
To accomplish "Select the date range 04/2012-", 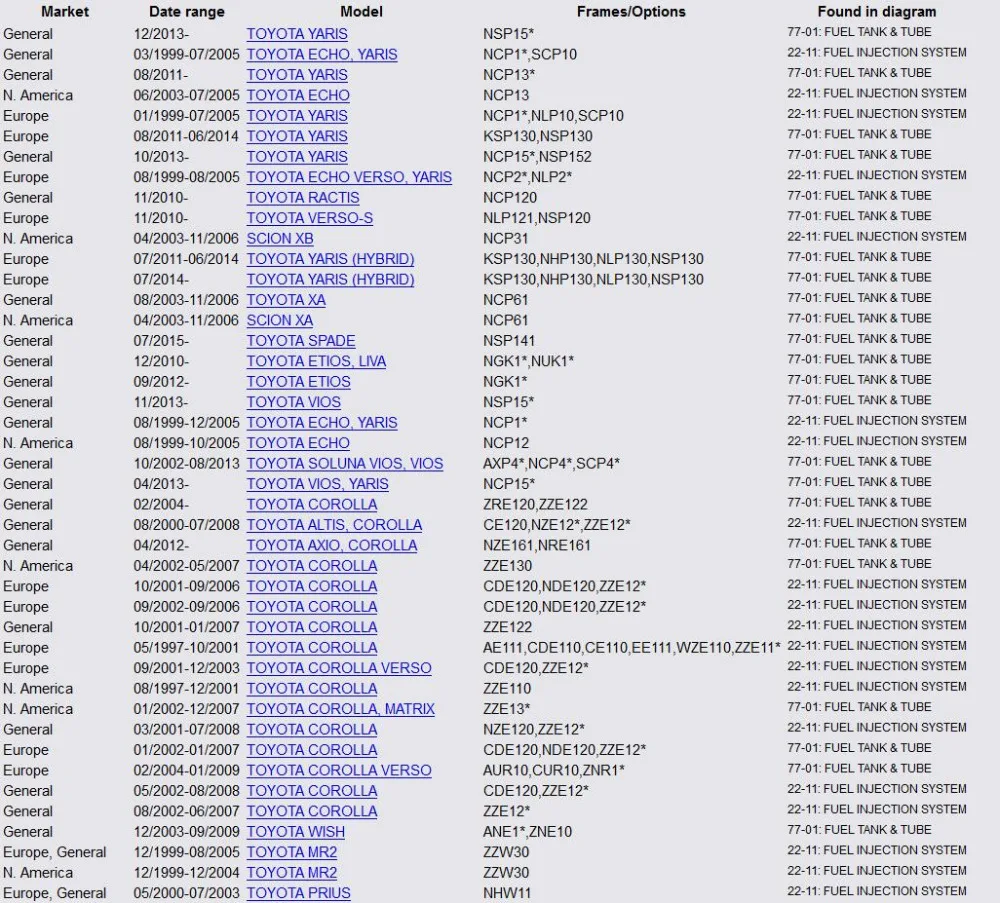I will pos(161,545).
